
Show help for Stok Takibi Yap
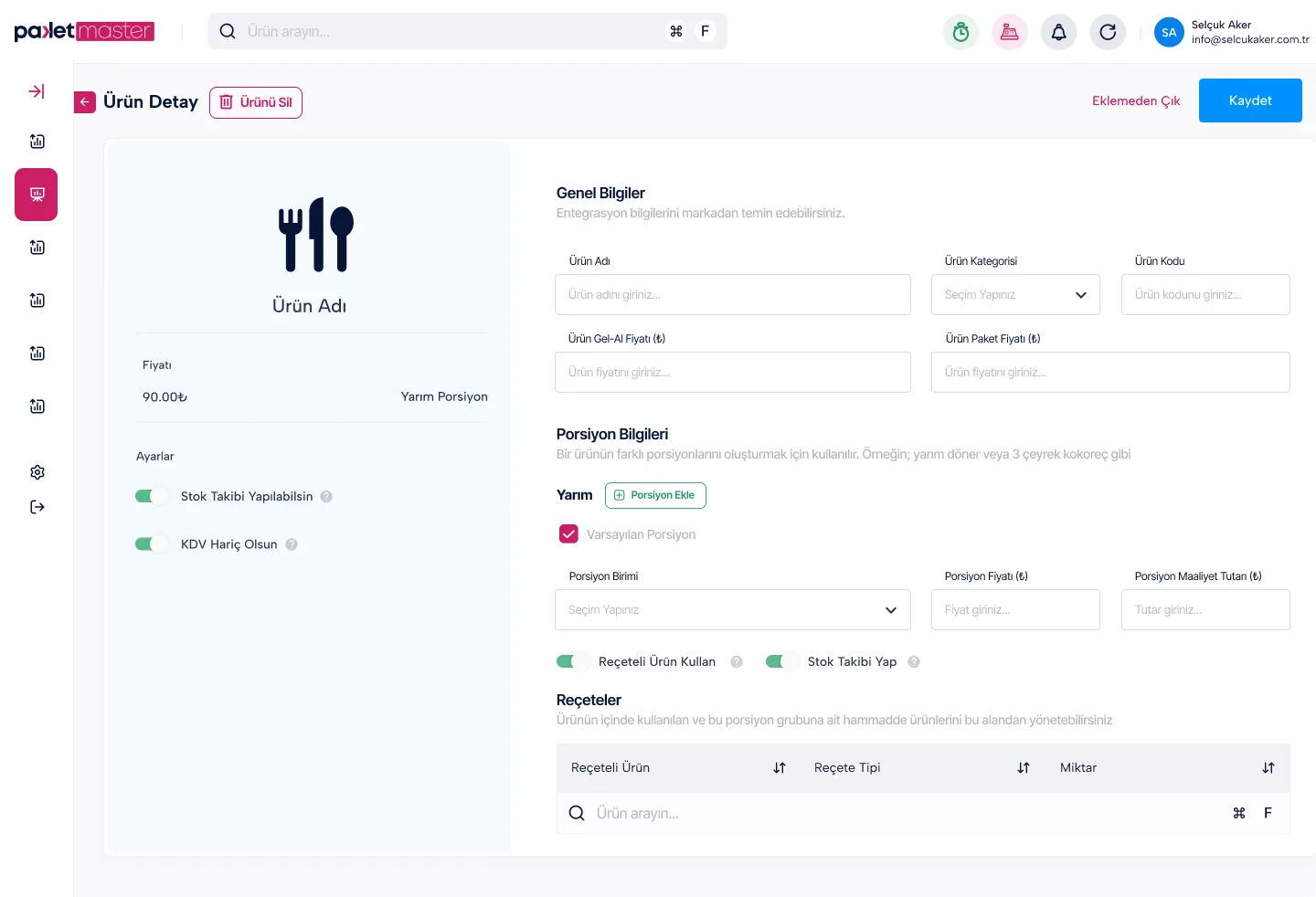pyautogui.click(x=914, y=662)
